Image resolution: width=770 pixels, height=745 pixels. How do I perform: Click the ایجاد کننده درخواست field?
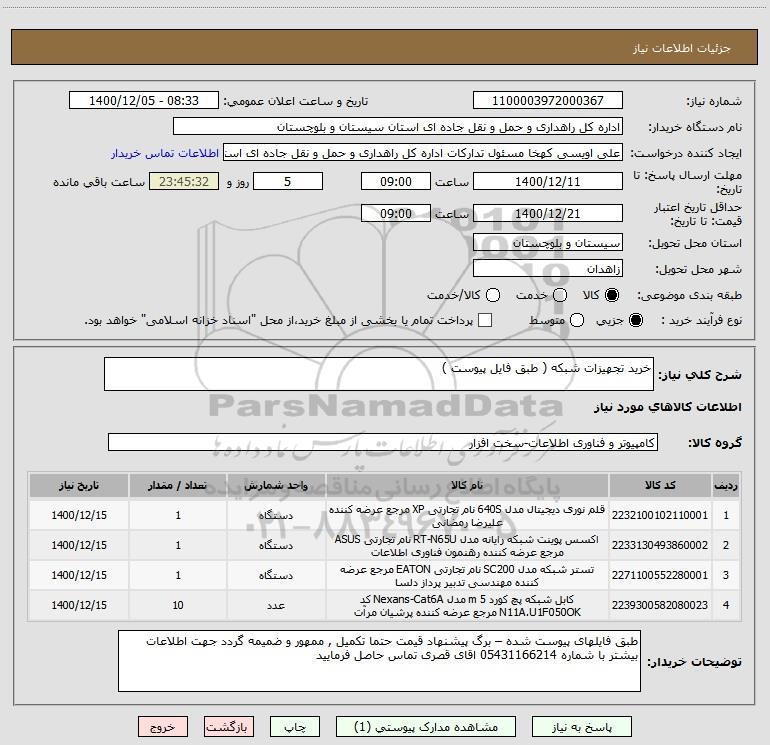coord(423,153)
